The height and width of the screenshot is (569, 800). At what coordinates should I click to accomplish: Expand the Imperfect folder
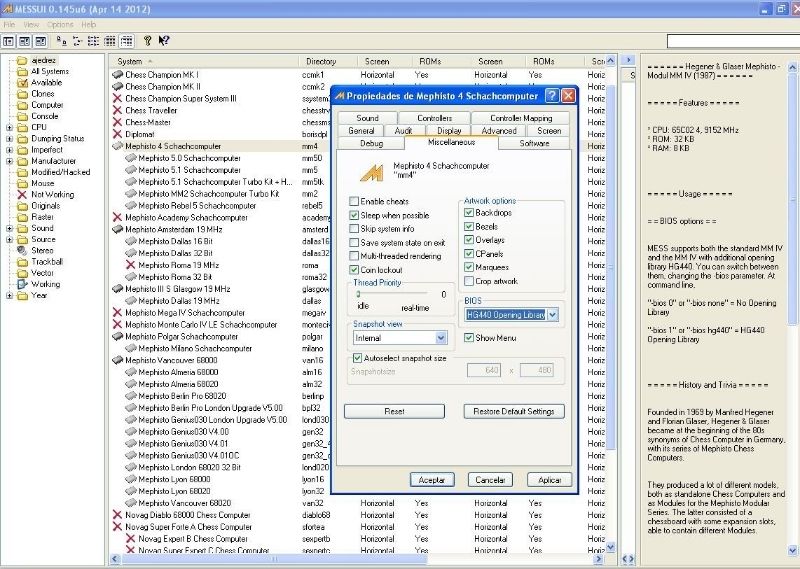click(9, 150)
